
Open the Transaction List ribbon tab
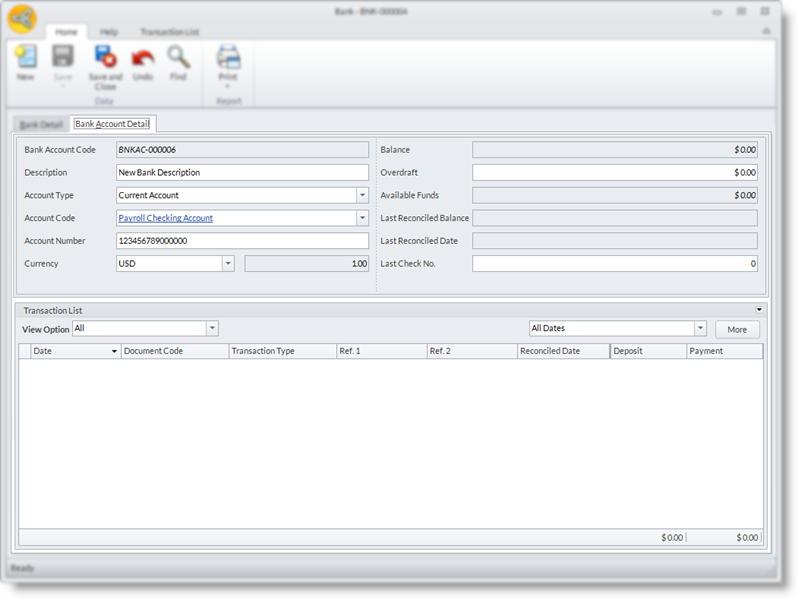[169, 32]
